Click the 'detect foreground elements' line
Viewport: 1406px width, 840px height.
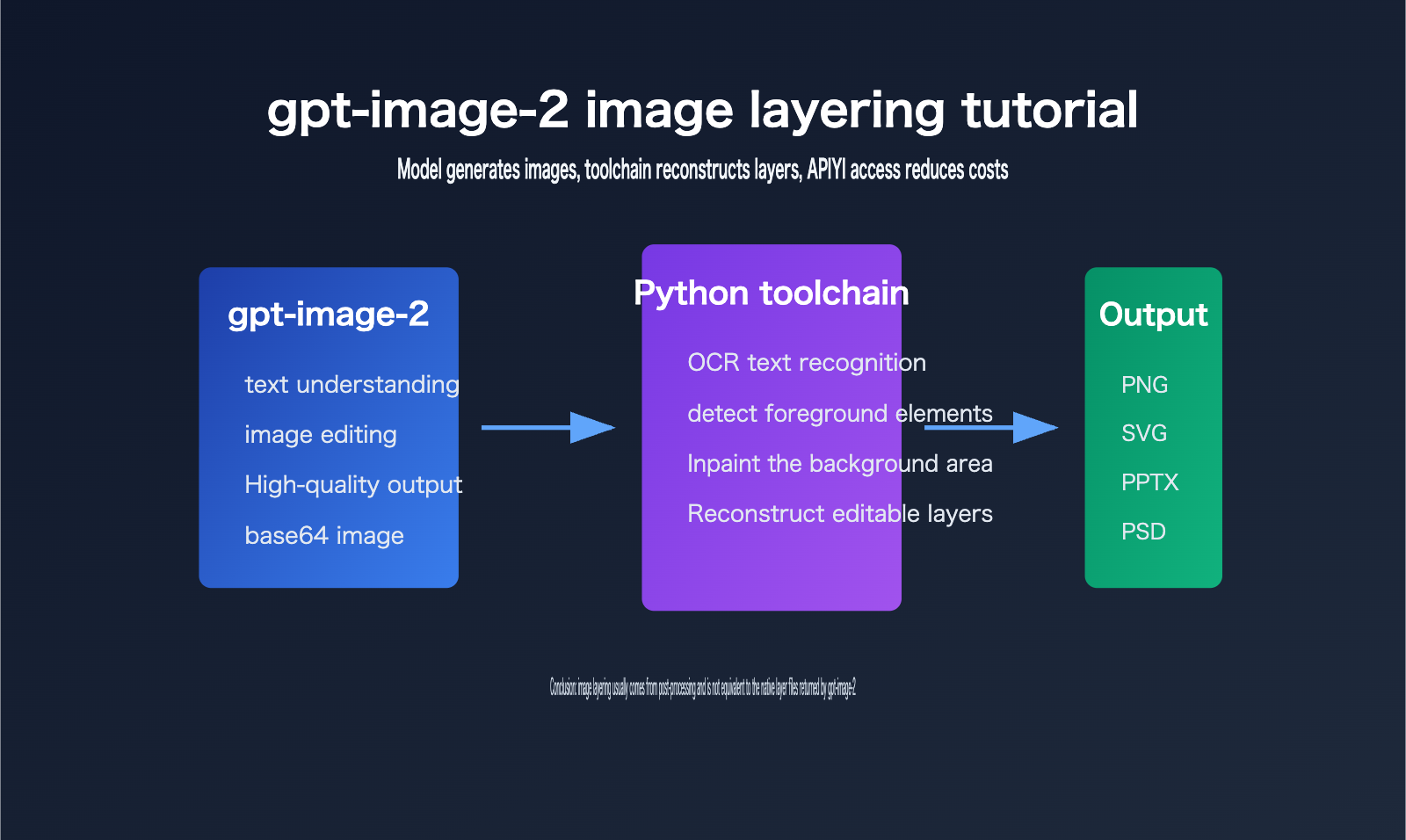pyautogui.click(x=840, y=413)
